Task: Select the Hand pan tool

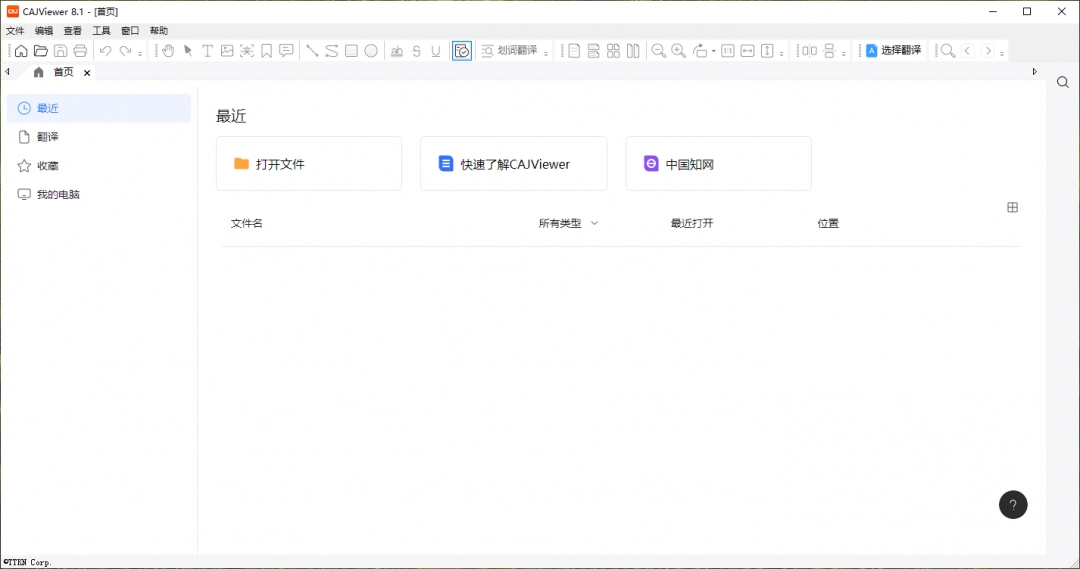Action: pyautogui.click(x=168, y=51)
